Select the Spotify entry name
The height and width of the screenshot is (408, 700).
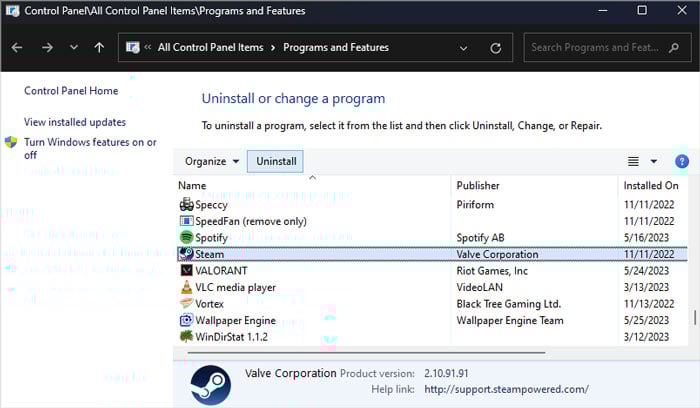click(x=211, y=238)
